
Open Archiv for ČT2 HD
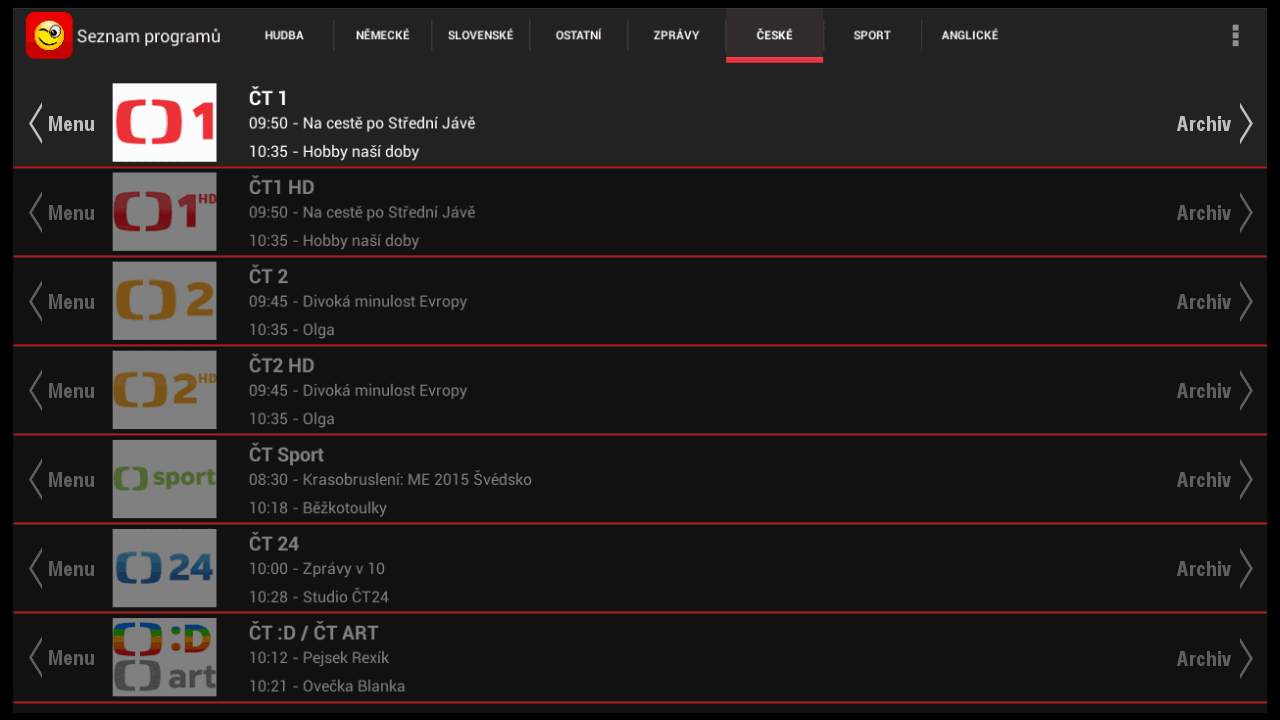point(1214,391)
